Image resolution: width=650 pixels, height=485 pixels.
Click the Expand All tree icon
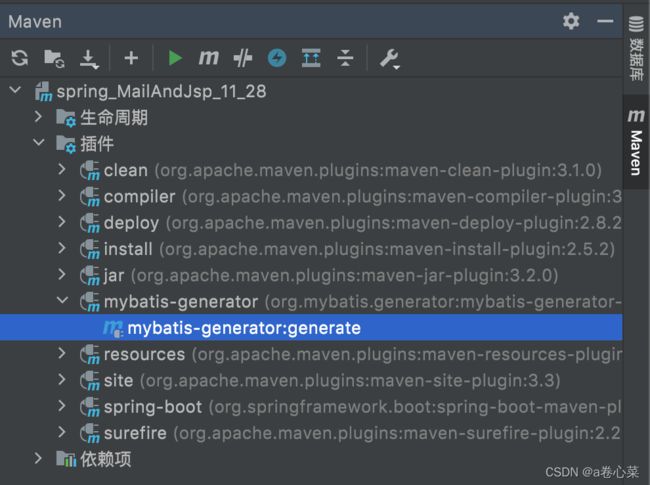[x=311, y=58]
